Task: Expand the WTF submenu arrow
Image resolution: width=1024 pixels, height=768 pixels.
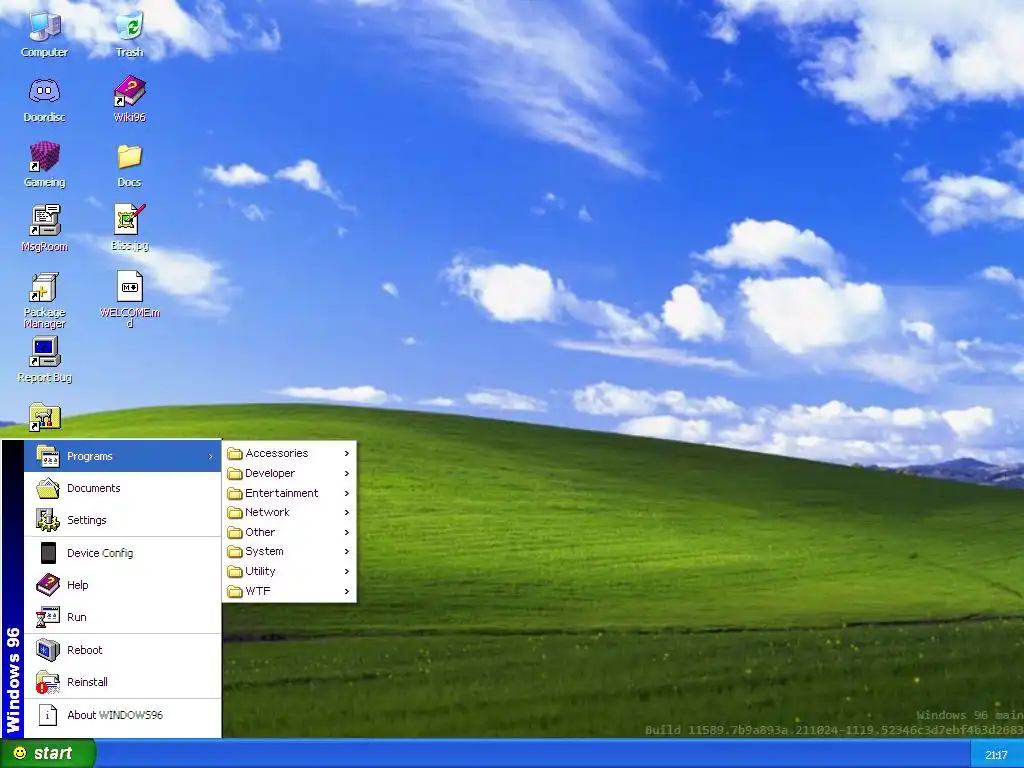Action: [x=347, y=592]
